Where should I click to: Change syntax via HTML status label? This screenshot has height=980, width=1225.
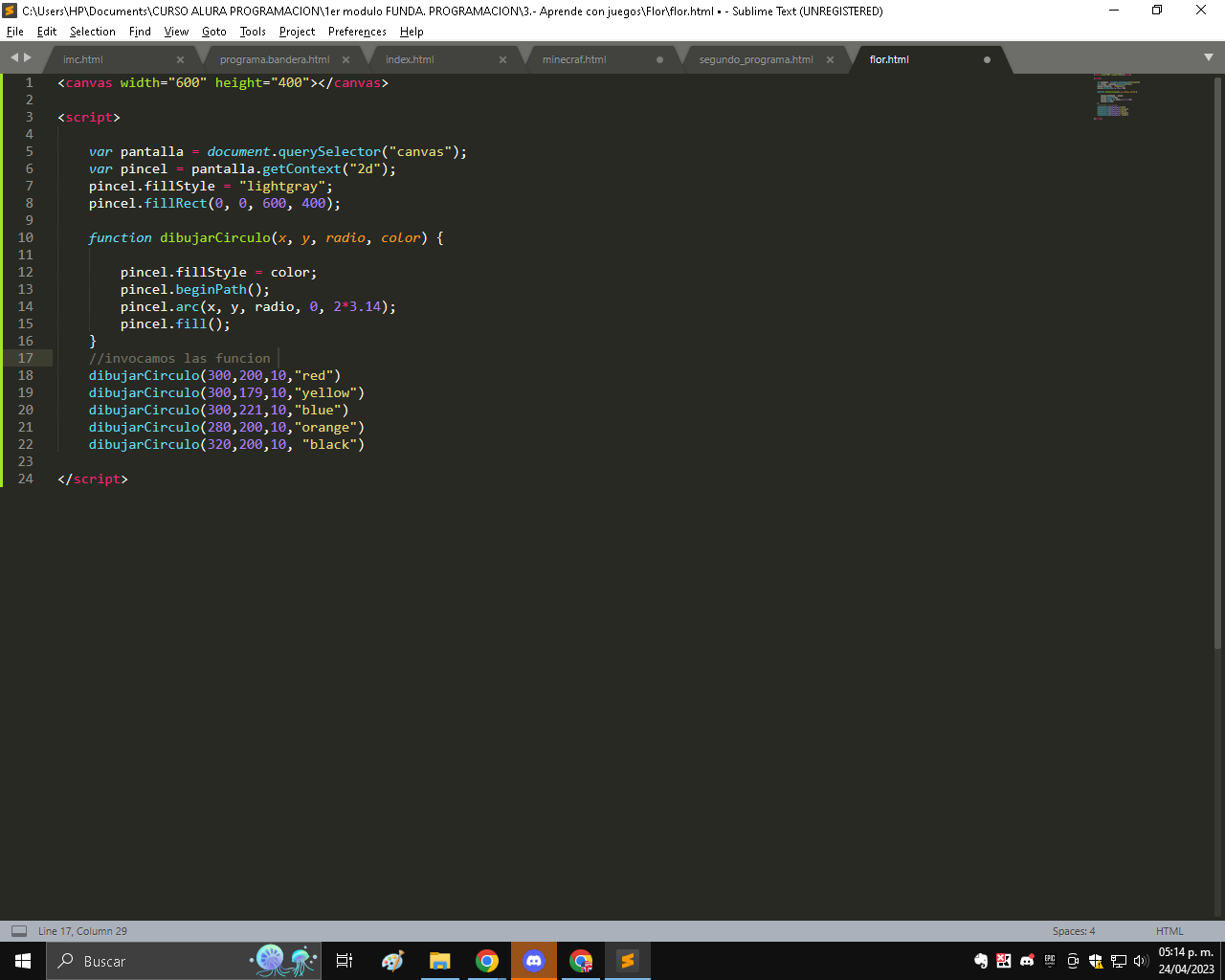click(1169, 931)
